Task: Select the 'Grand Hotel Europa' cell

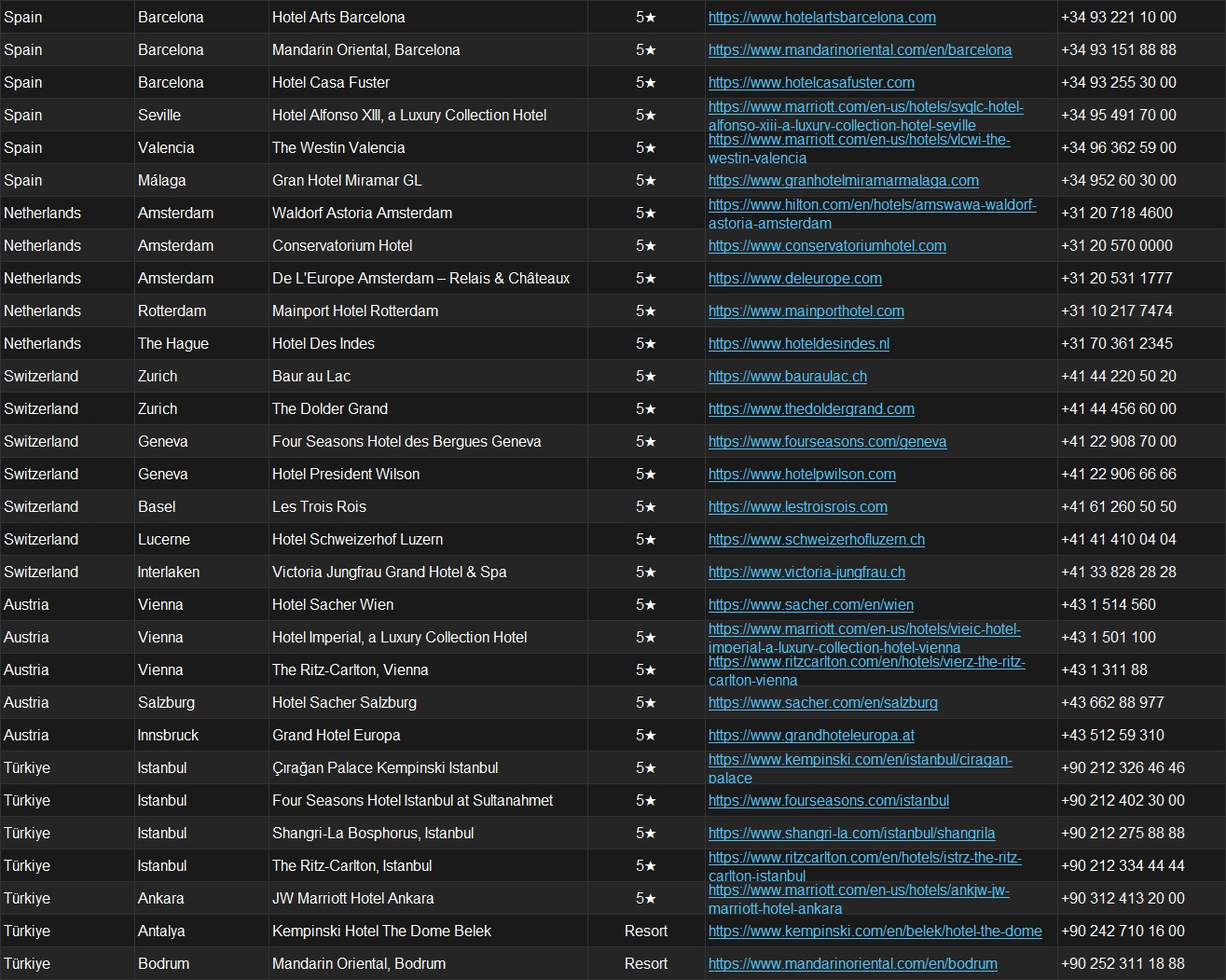Action: coord(428,735)
